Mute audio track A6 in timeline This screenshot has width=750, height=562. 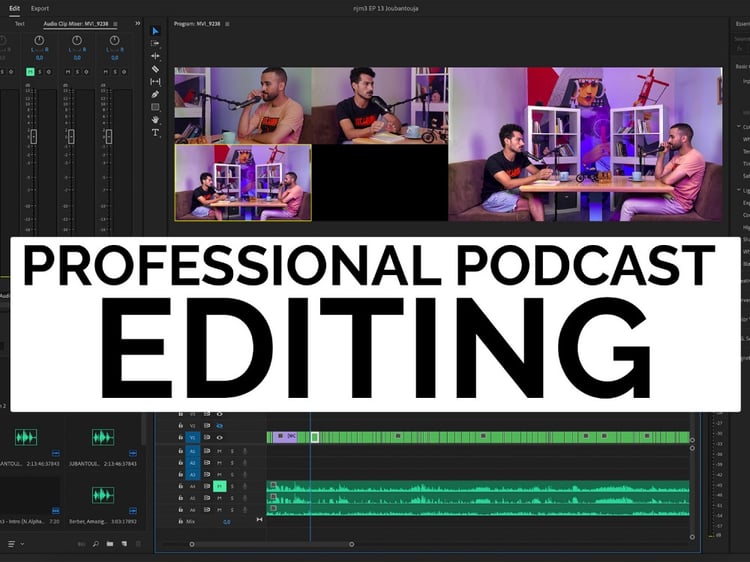click(x=220, y=510)
